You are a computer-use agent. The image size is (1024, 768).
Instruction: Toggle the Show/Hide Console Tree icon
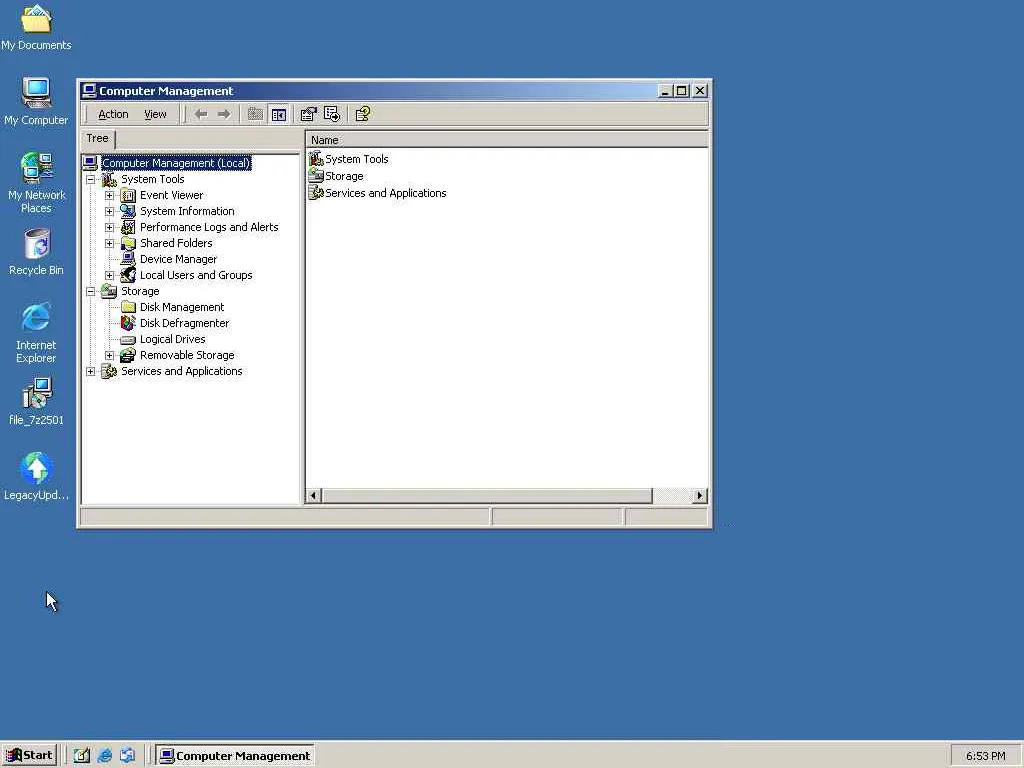(279, 114)
